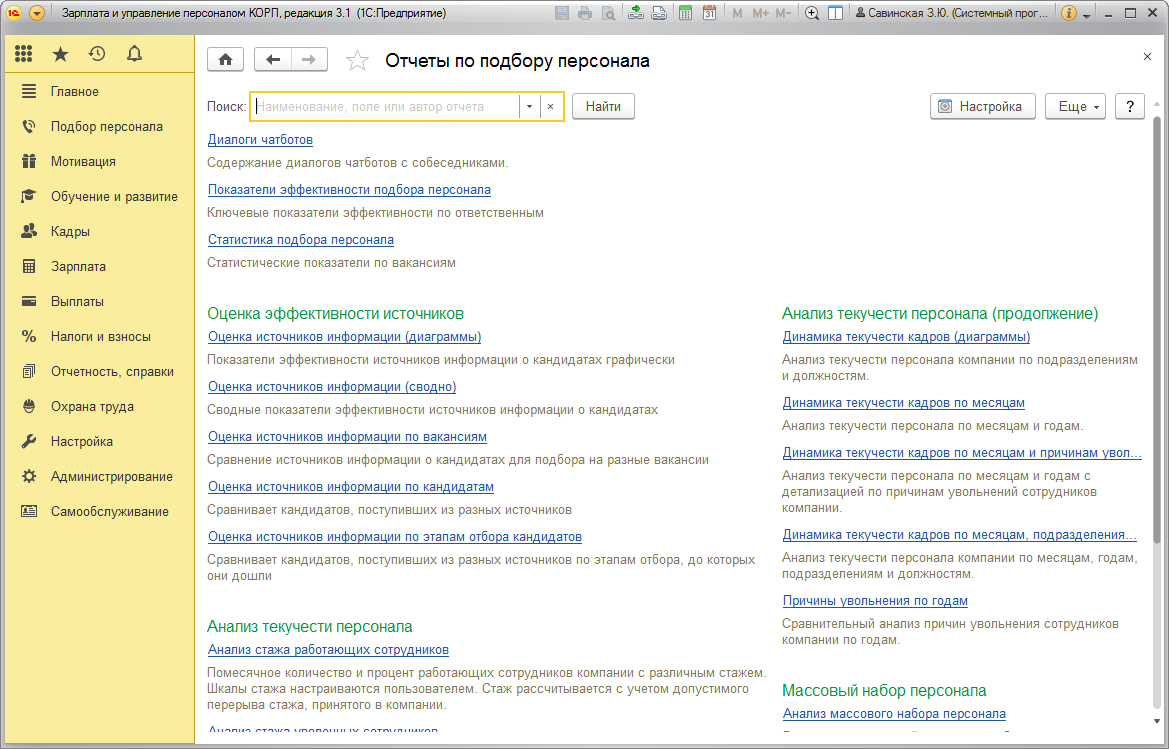Open the Администрирование section
The image size is (1169, 749).
coord(99,477)
